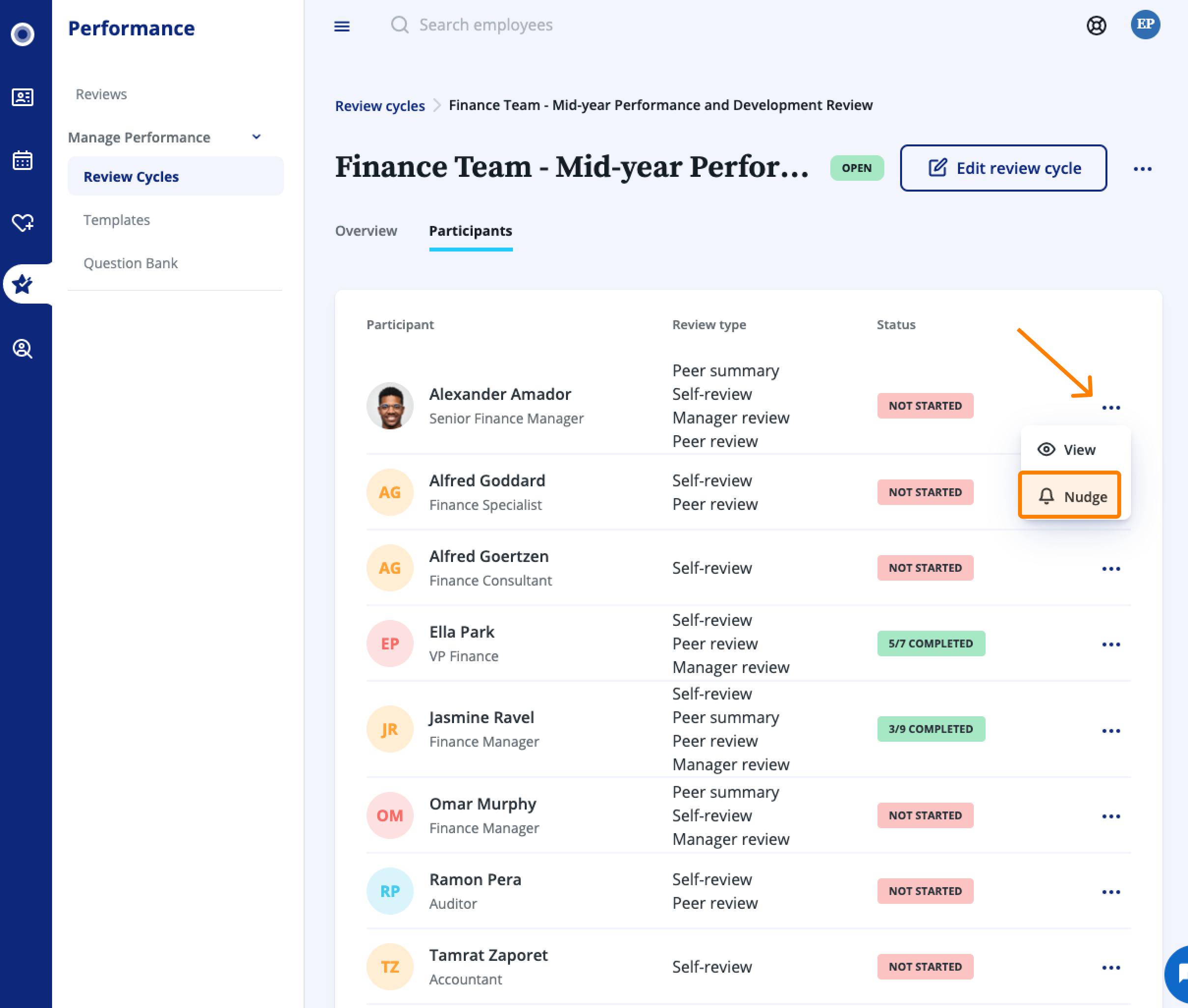This screenshot has height=1008, width=1188.
Task: Open the recruiting search-person sidebar icon
Action: point(23,348)
